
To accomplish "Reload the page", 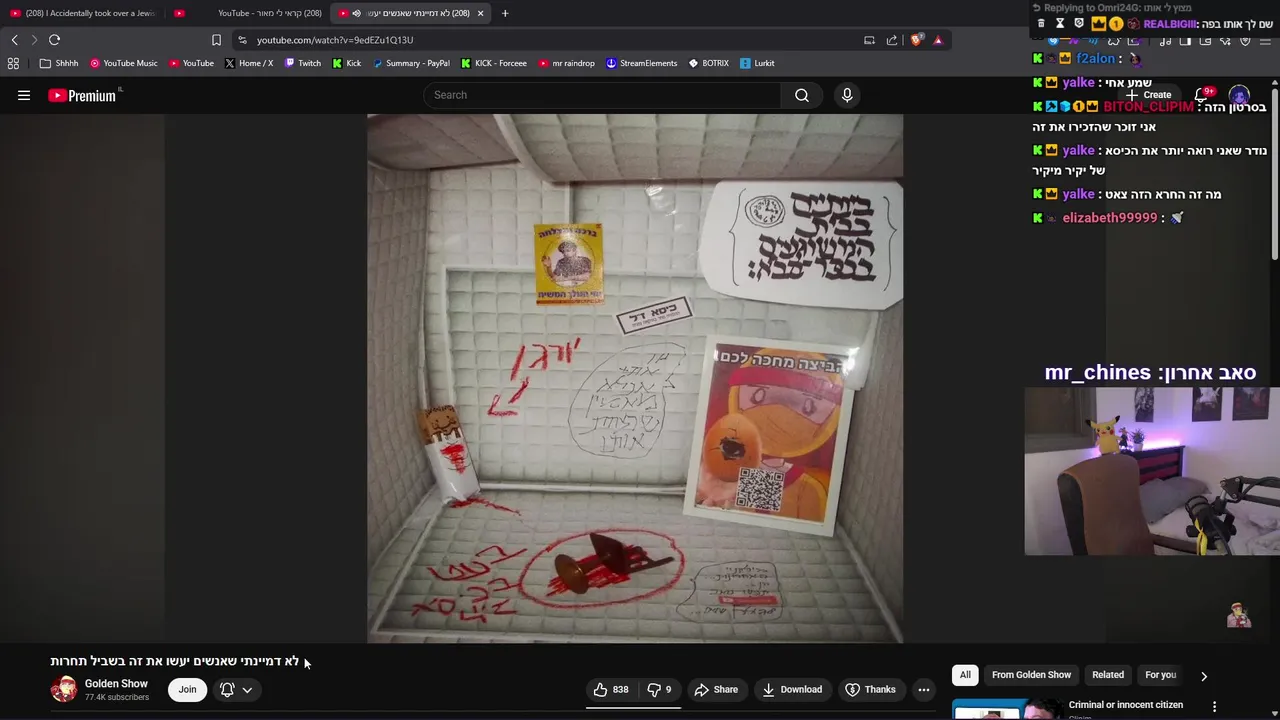I will [x=54, y=40].
